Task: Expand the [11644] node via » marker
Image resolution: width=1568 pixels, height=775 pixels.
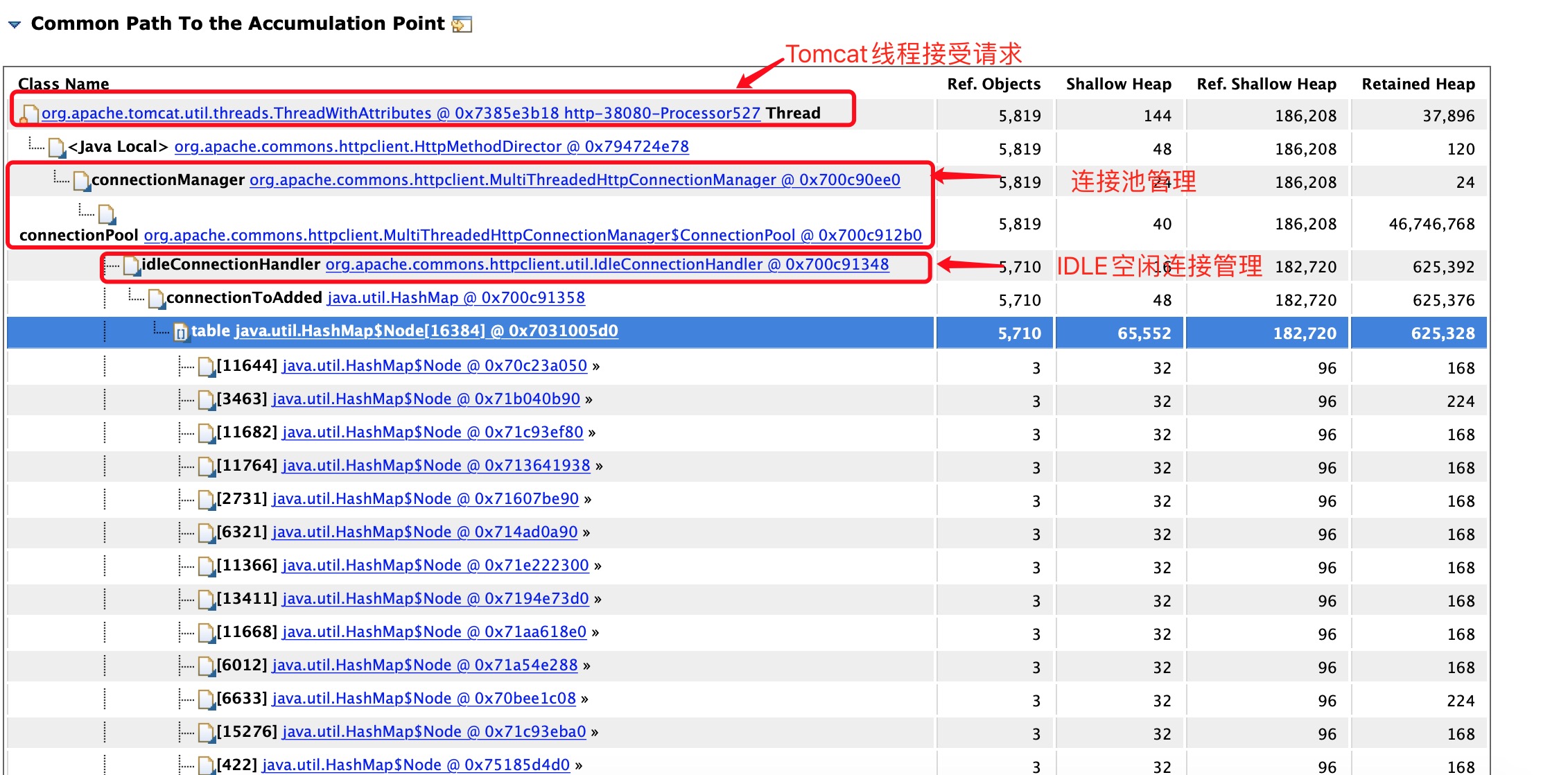Action: 596,367
